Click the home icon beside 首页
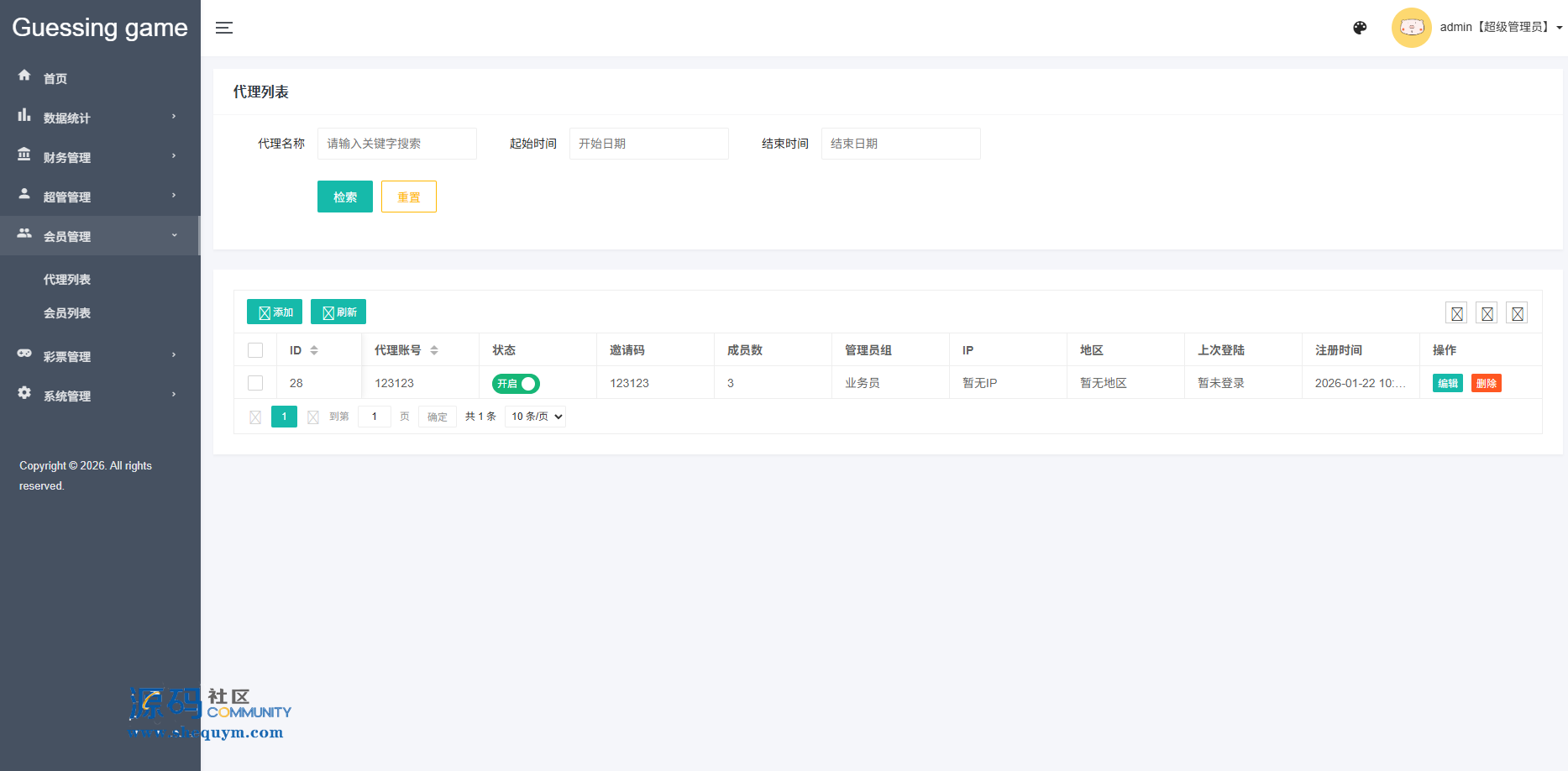1568x771 pixels. coord(24,76)
